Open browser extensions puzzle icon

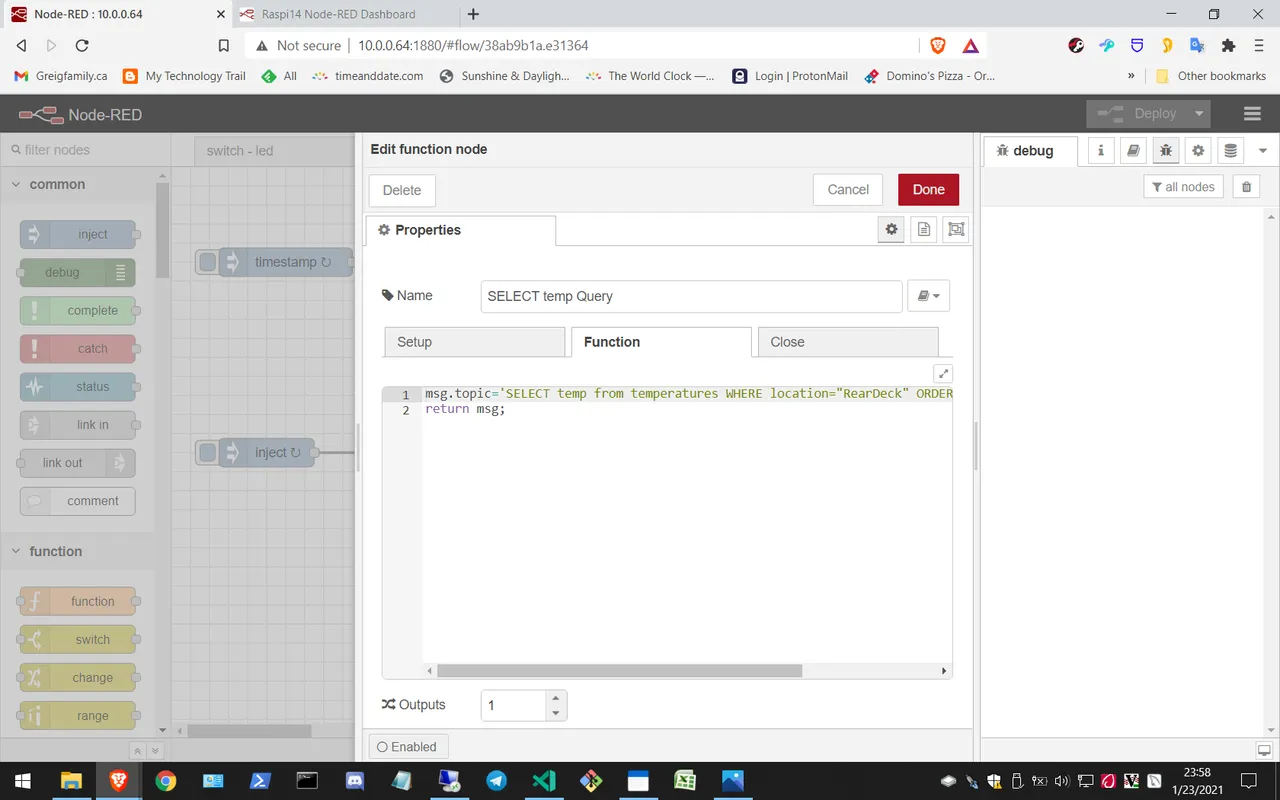(x=1228, y=45)
